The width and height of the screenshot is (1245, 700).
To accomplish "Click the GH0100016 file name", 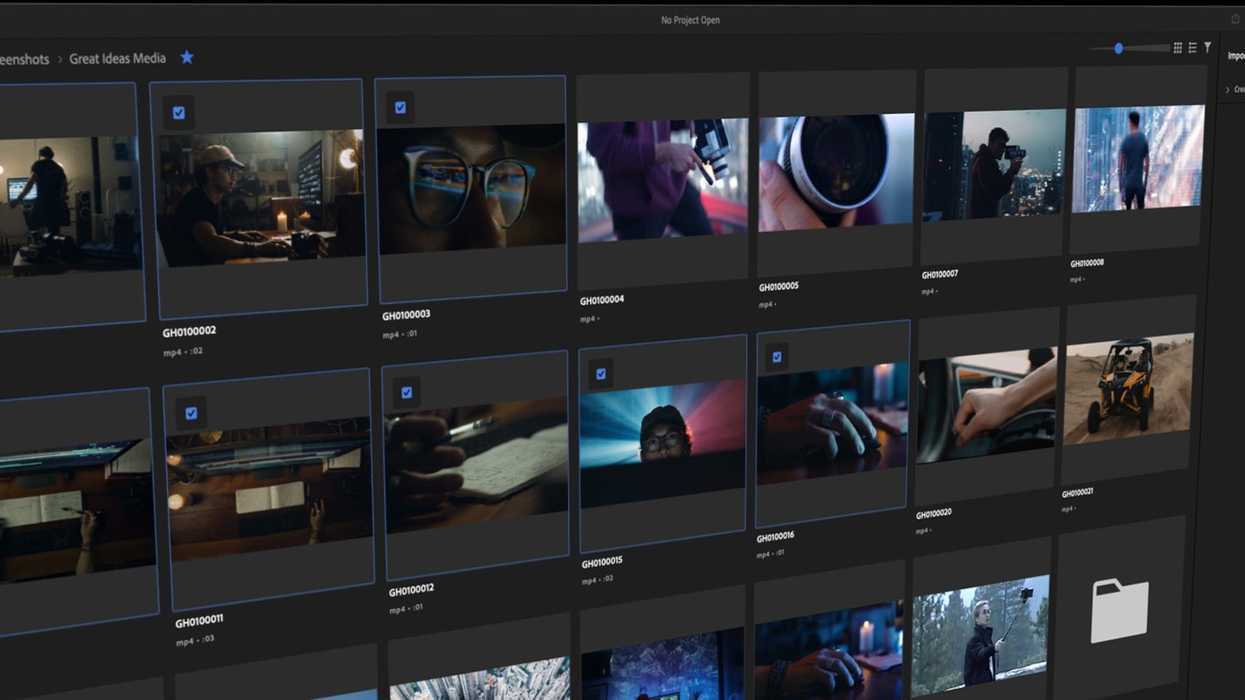I will tap(775, 538).
